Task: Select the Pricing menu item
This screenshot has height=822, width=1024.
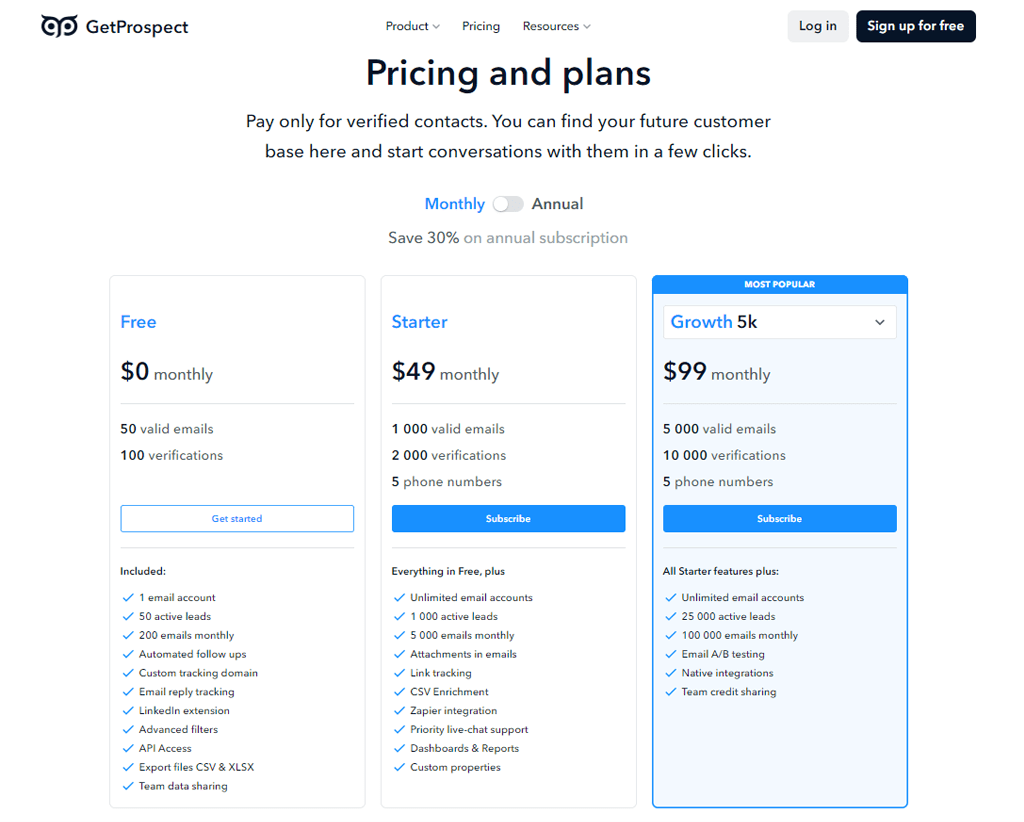Action: click(x=481, y=26)
